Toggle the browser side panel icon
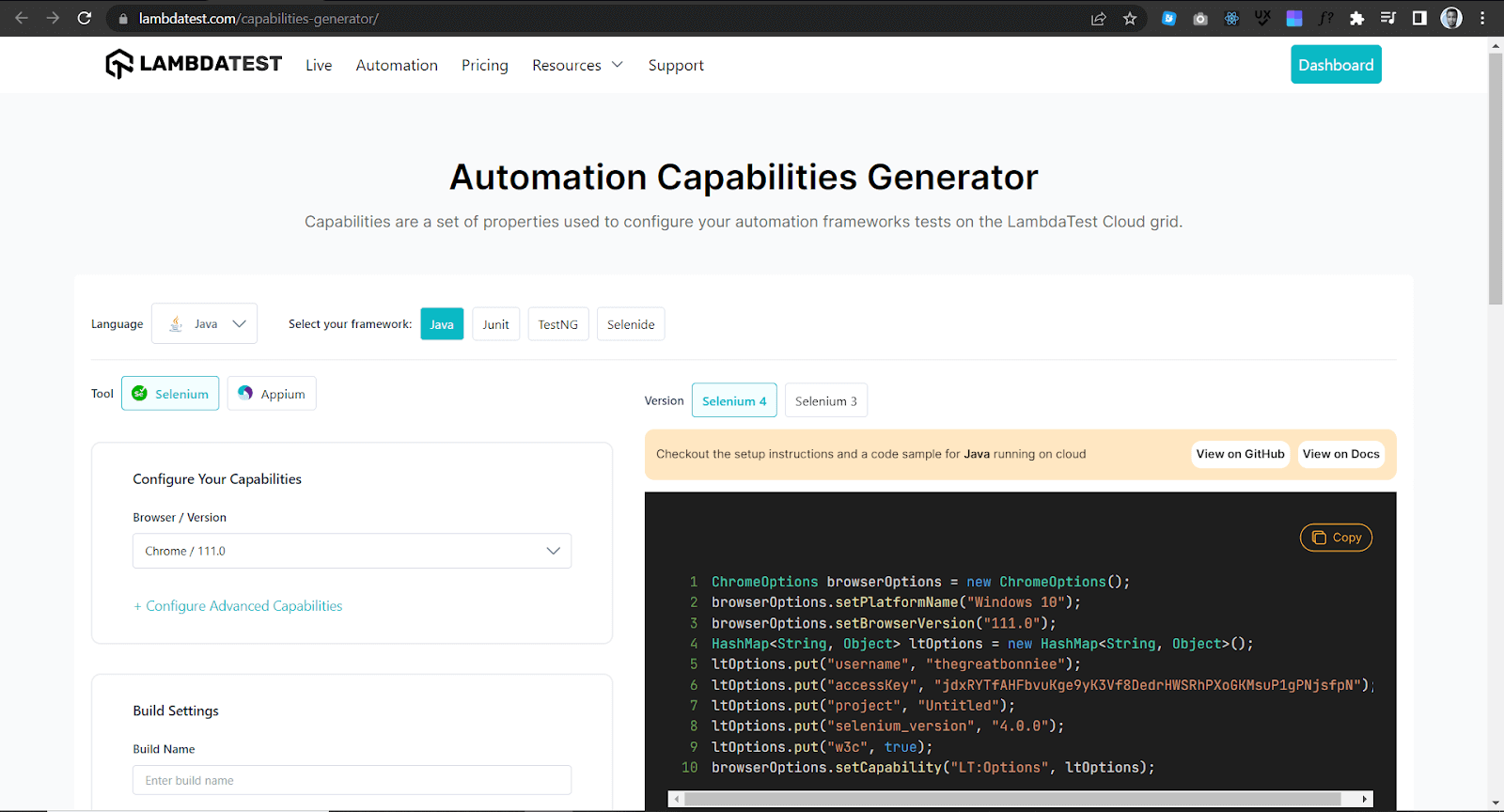Viewport: 1504px width, 812px height. pyautogui.click(x=1419, y=19)
